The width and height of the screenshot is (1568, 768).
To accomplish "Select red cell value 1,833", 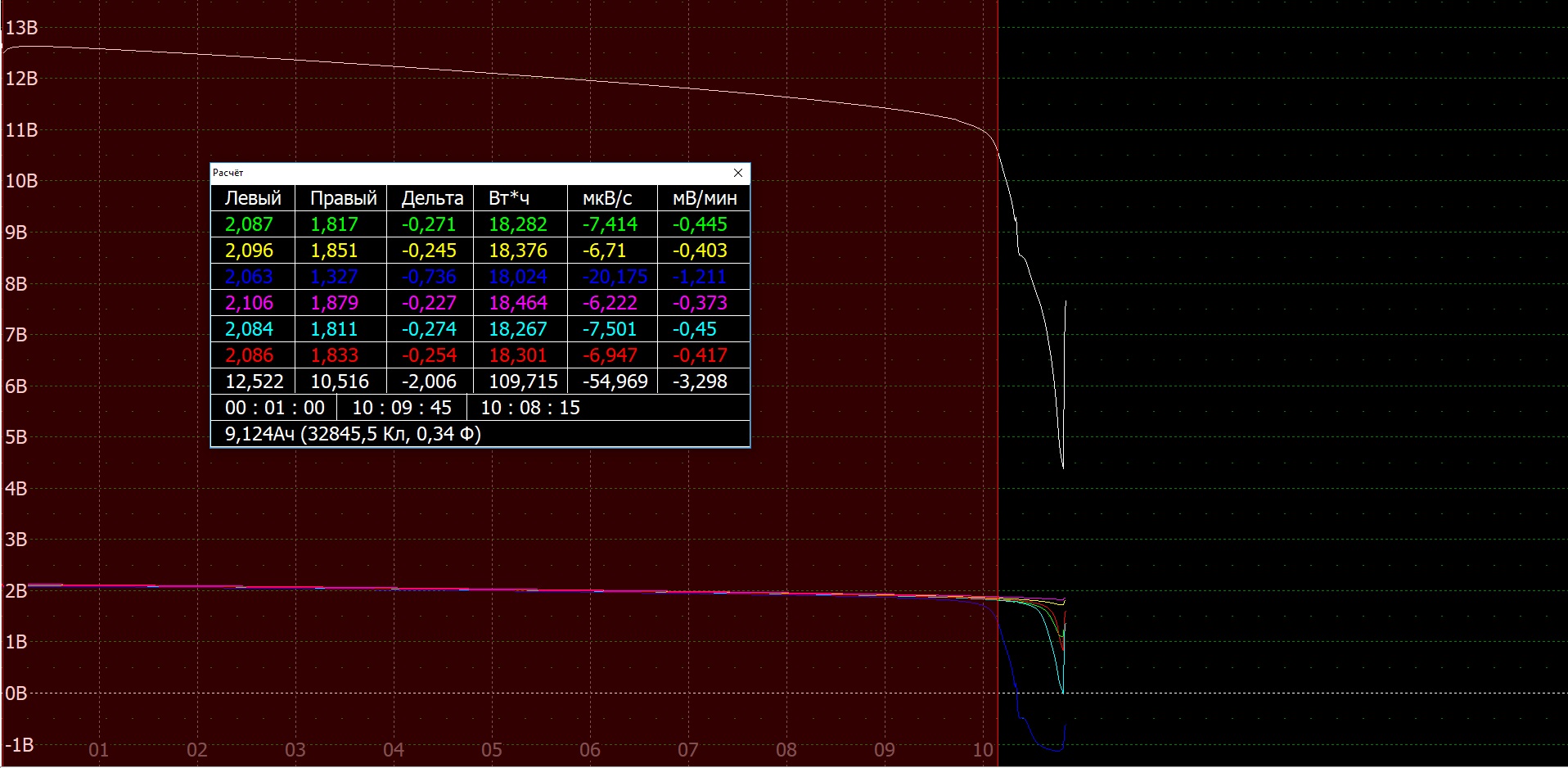I will (x=334, y=355).
